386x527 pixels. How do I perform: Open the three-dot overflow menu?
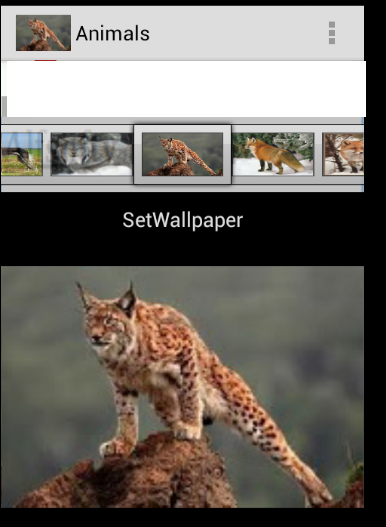[x=332, y=33]
